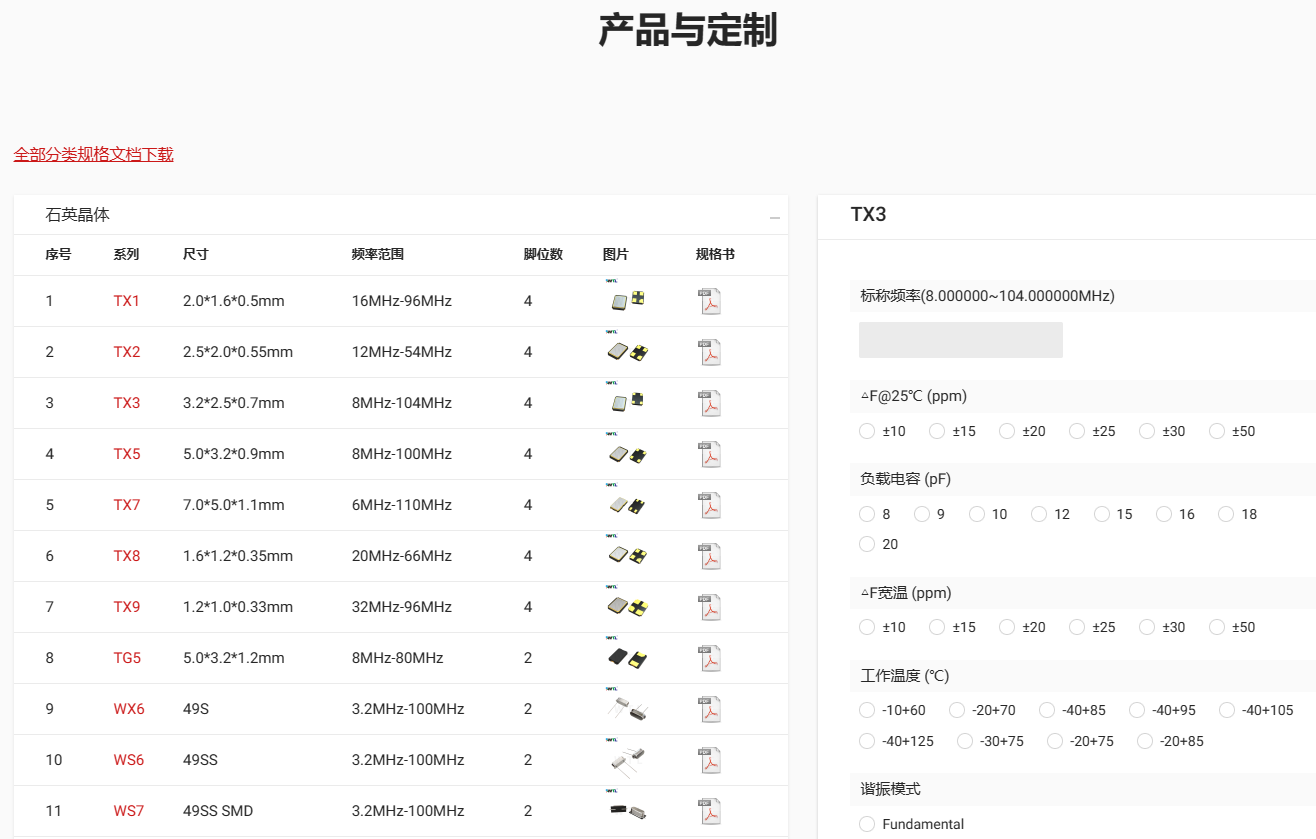Open the PDF datasheet for TG5
This screenshot has width=1316, height=839.
pos(709,658)
